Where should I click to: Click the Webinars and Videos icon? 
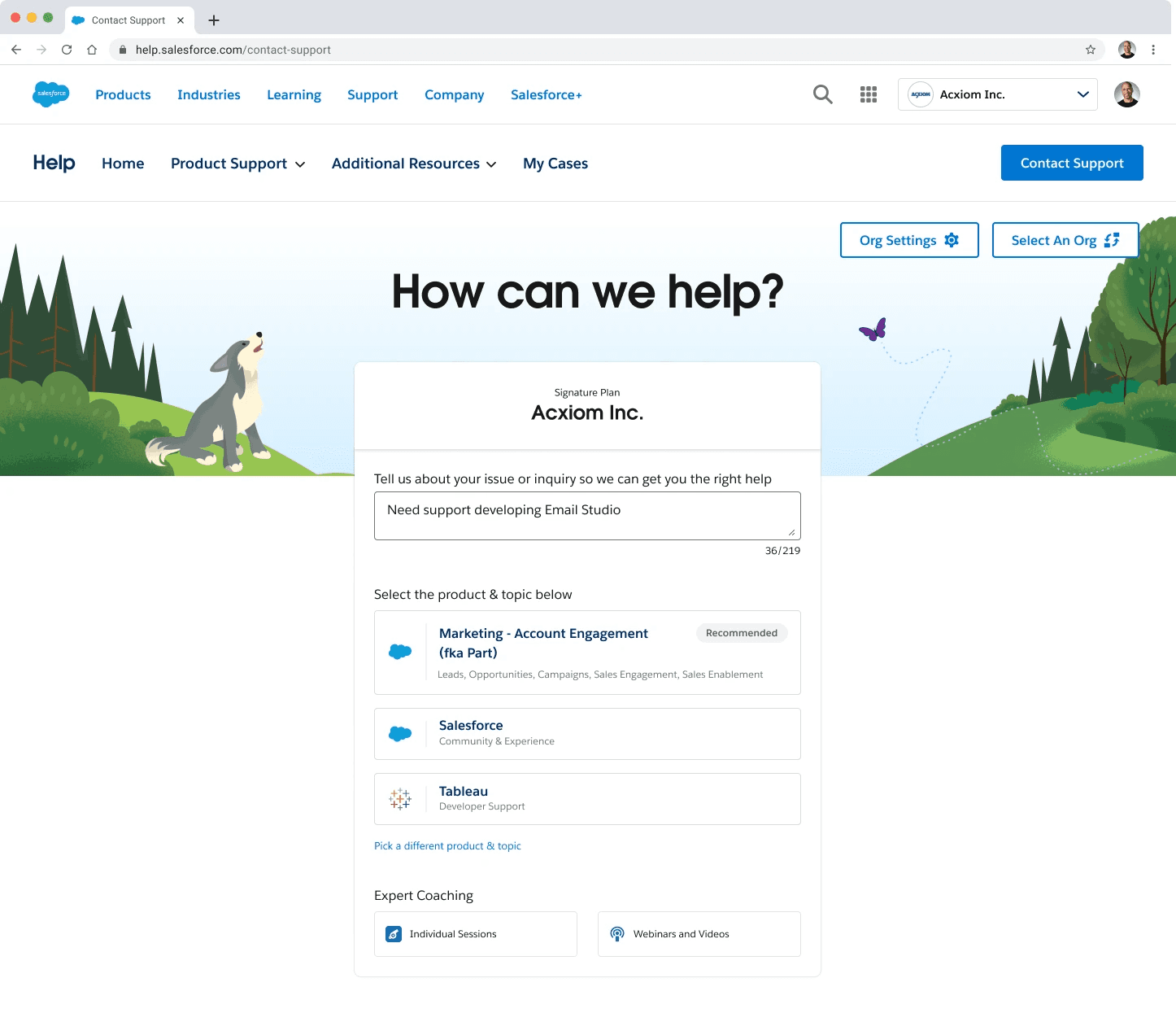coord(617,934)
